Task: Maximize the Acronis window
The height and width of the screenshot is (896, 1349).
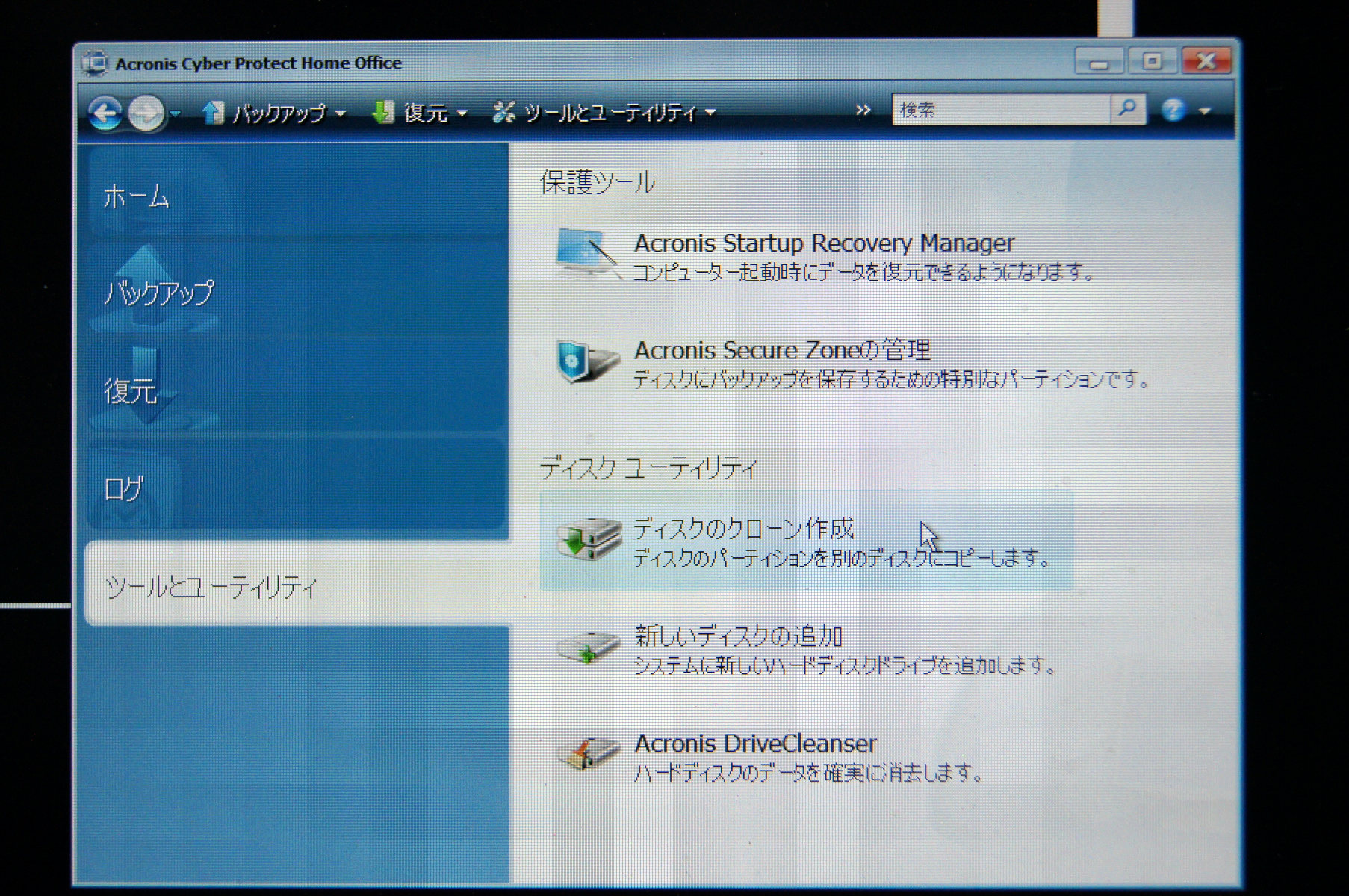Action: tap(1152, 60)
